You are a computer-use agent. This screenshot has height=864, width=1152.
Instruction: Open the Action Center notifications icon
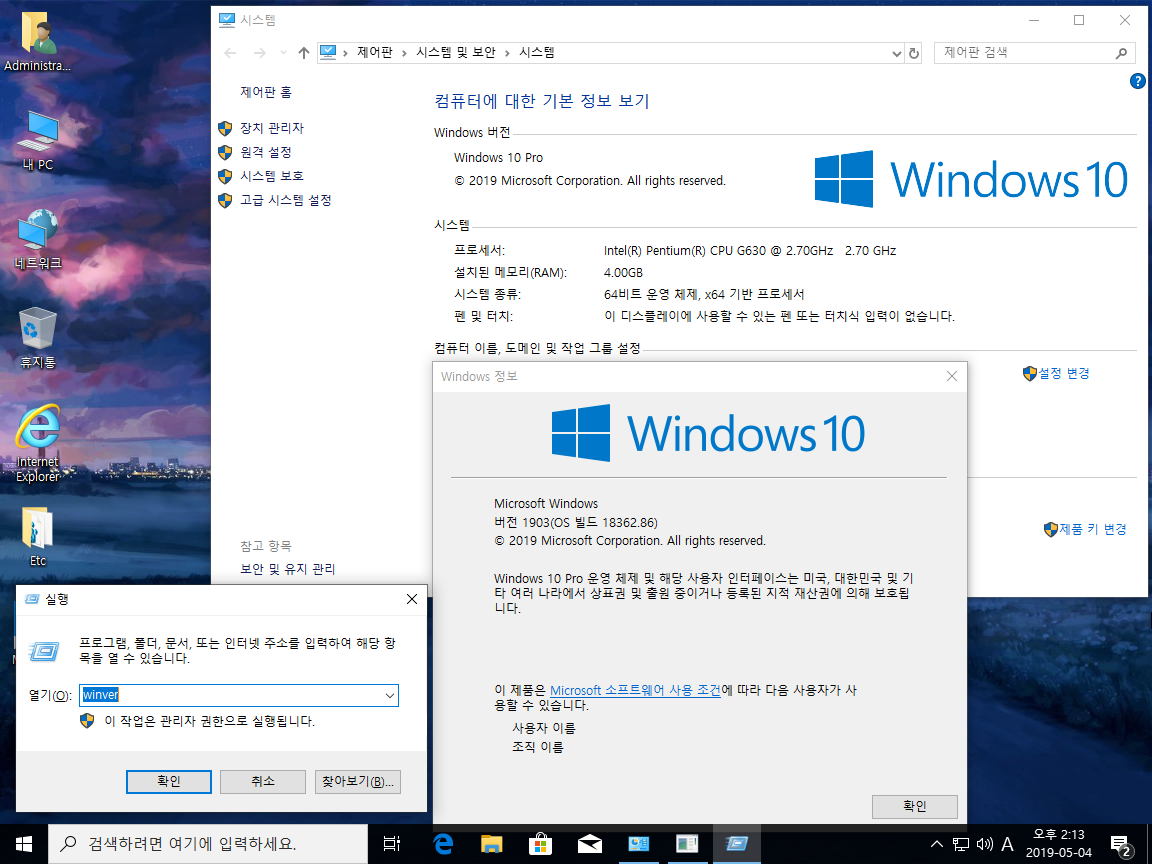coord(1120,844)
